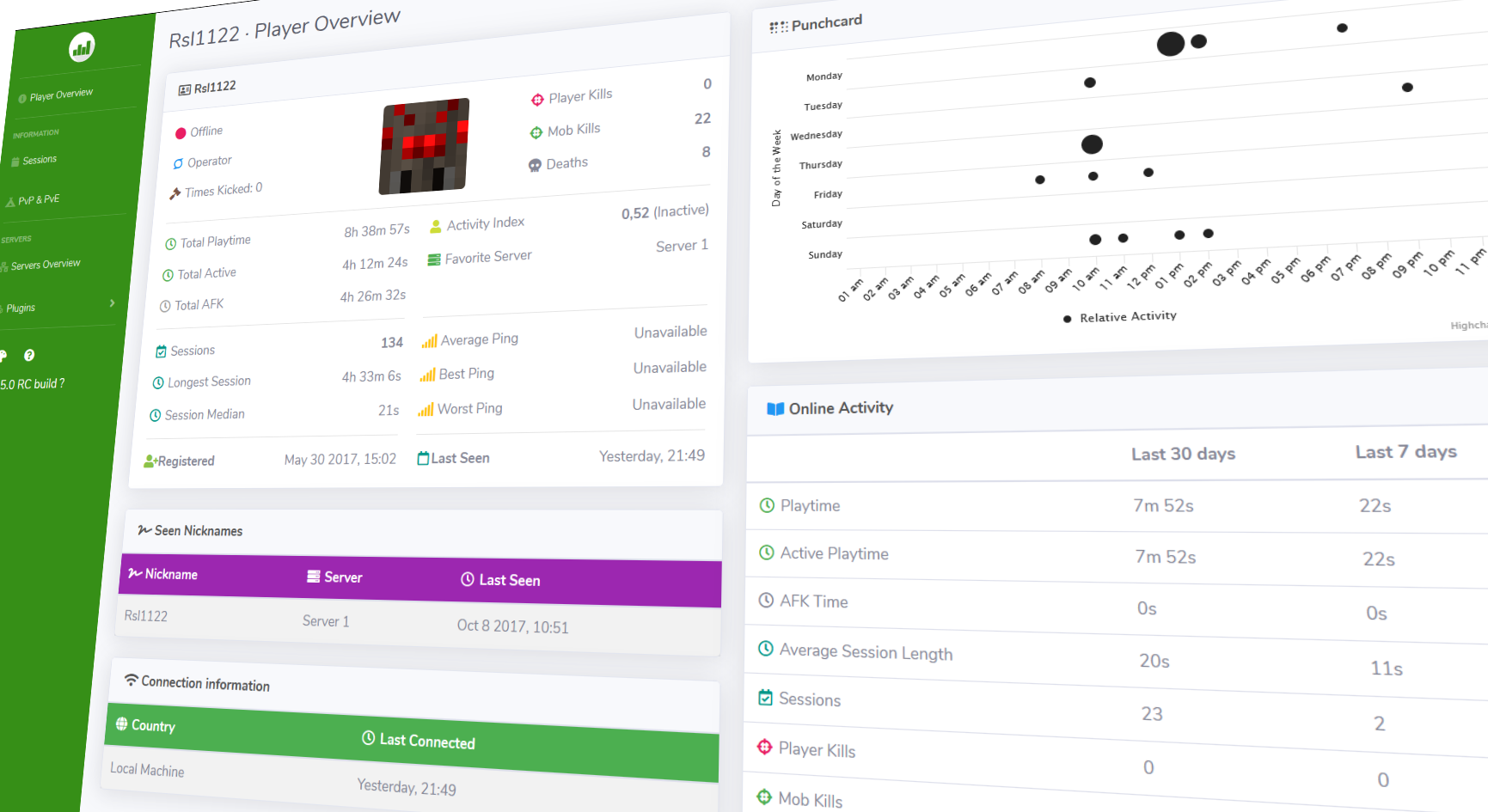Sort by the Nickname column header

[x=162, y=574]
